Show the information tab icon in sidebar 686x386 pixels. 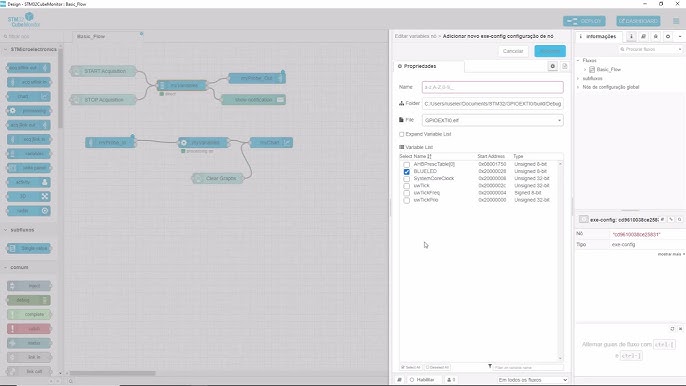[631, 36]
